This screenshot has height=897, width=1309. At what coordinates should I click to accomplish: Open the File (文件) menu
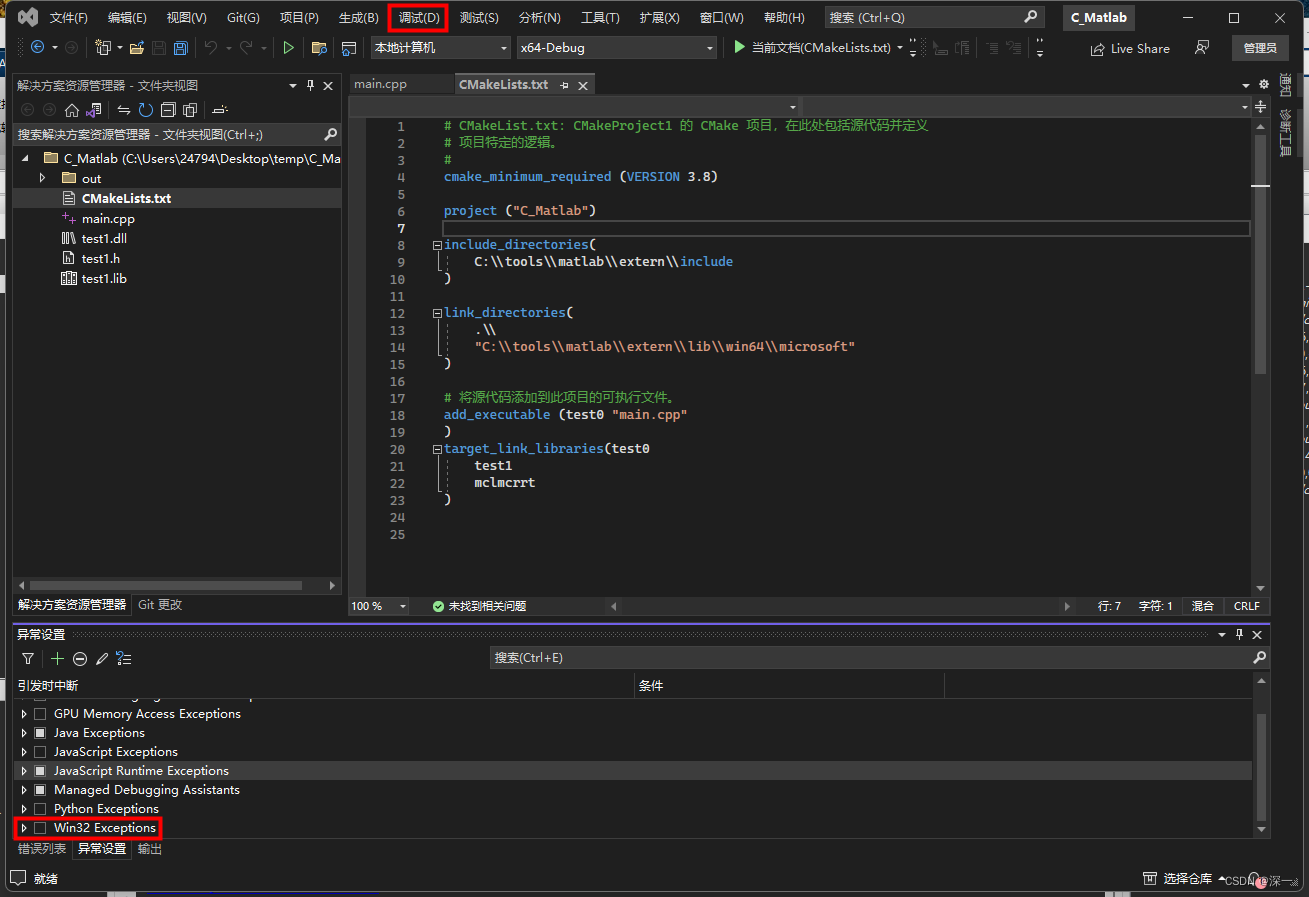(69, 18)
